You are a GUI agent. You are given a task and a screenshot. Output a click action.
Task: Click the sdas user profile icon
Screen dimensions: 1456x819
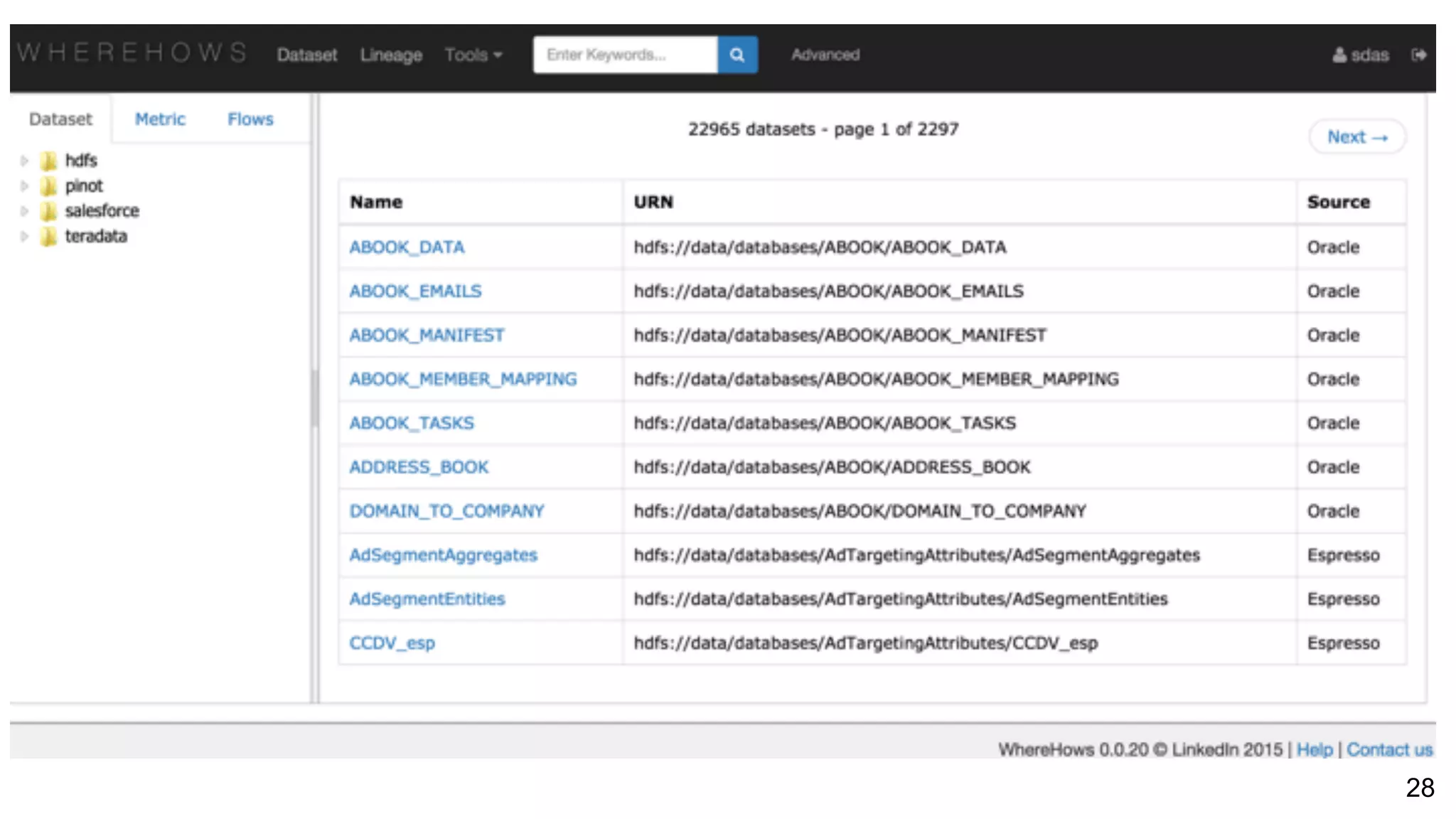(x=1339, y=55)
